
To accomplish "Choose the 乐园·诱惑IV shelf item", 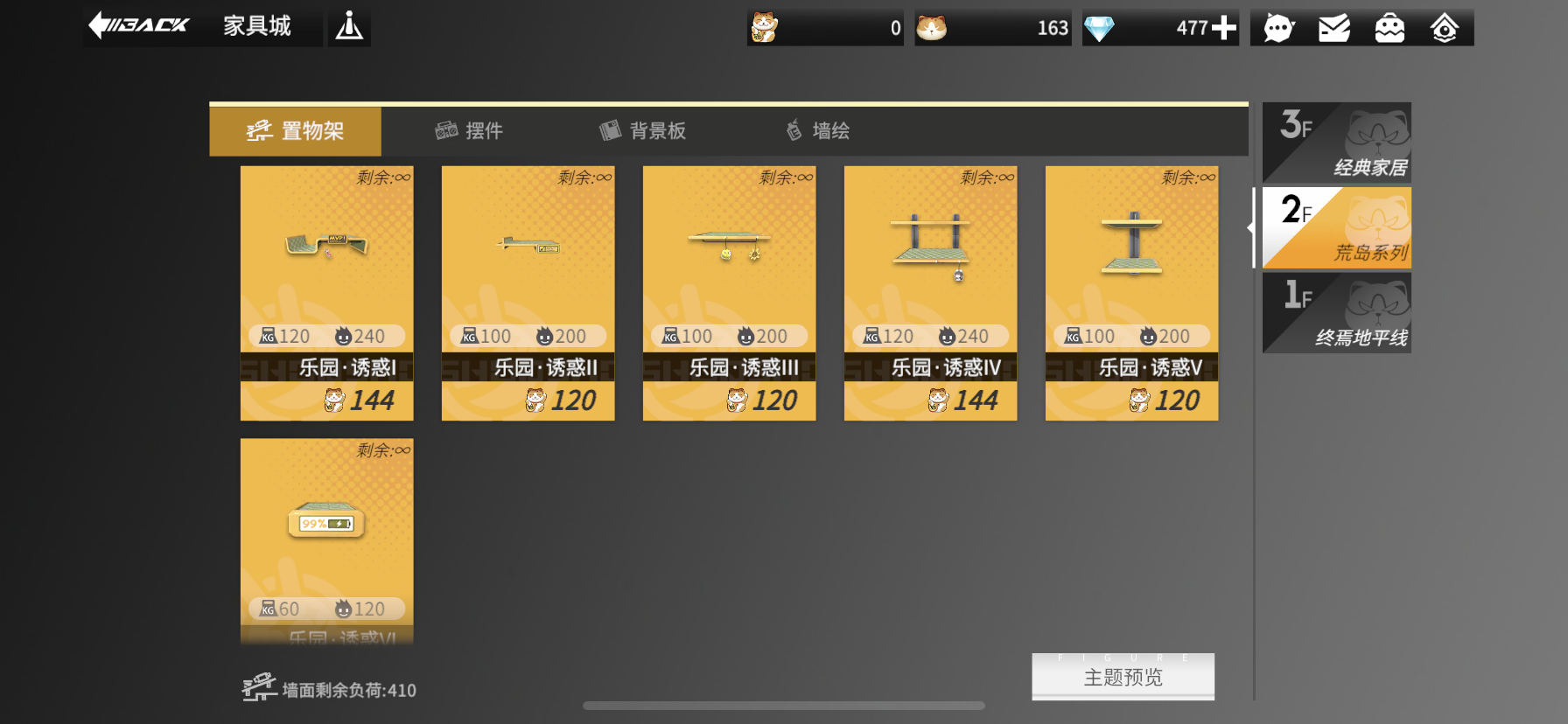I will [931, 293].
